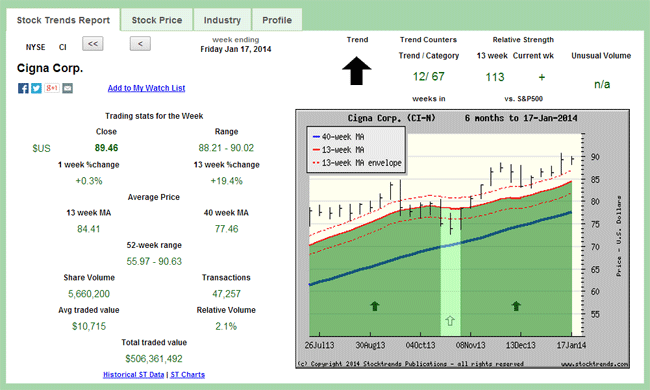Click trend counter 12/ 67
This screenshot has width=650, height=390.
coord(429,77)
